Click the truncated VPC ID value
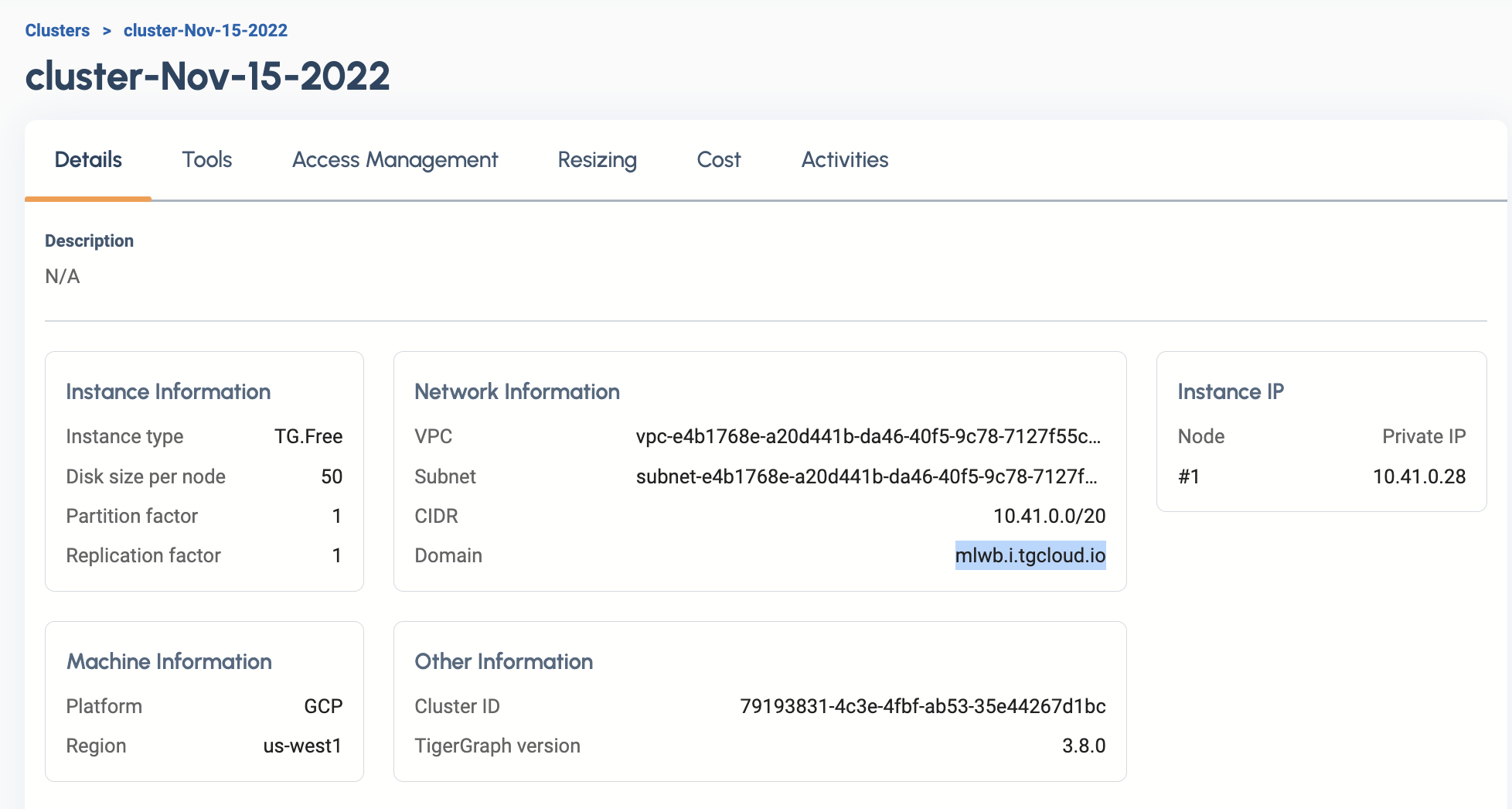 point(868,437)
